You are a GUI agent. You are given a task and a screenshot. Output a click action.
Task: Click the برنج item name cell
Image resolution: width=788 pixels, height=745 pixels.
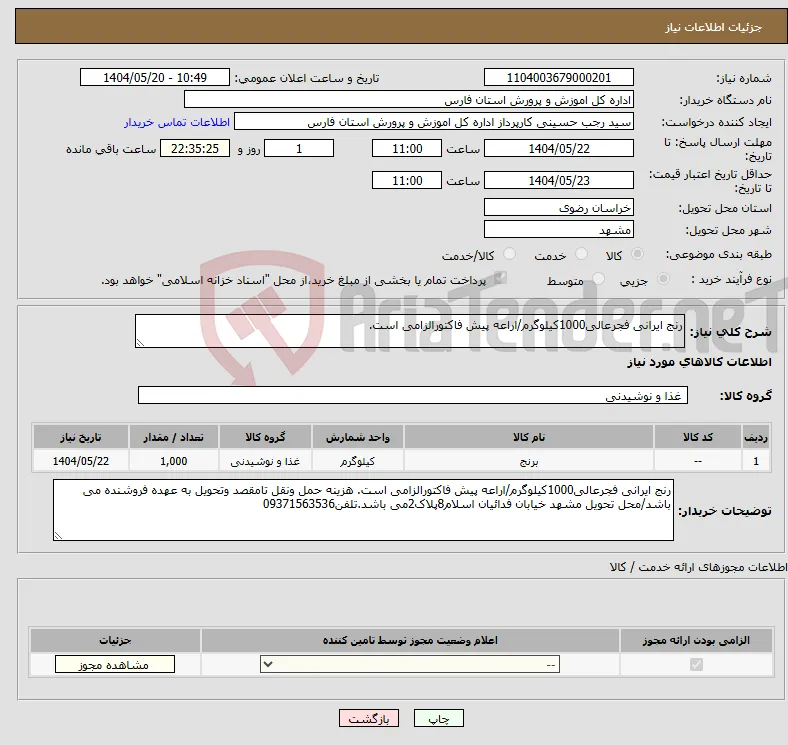tap(529, 461)
